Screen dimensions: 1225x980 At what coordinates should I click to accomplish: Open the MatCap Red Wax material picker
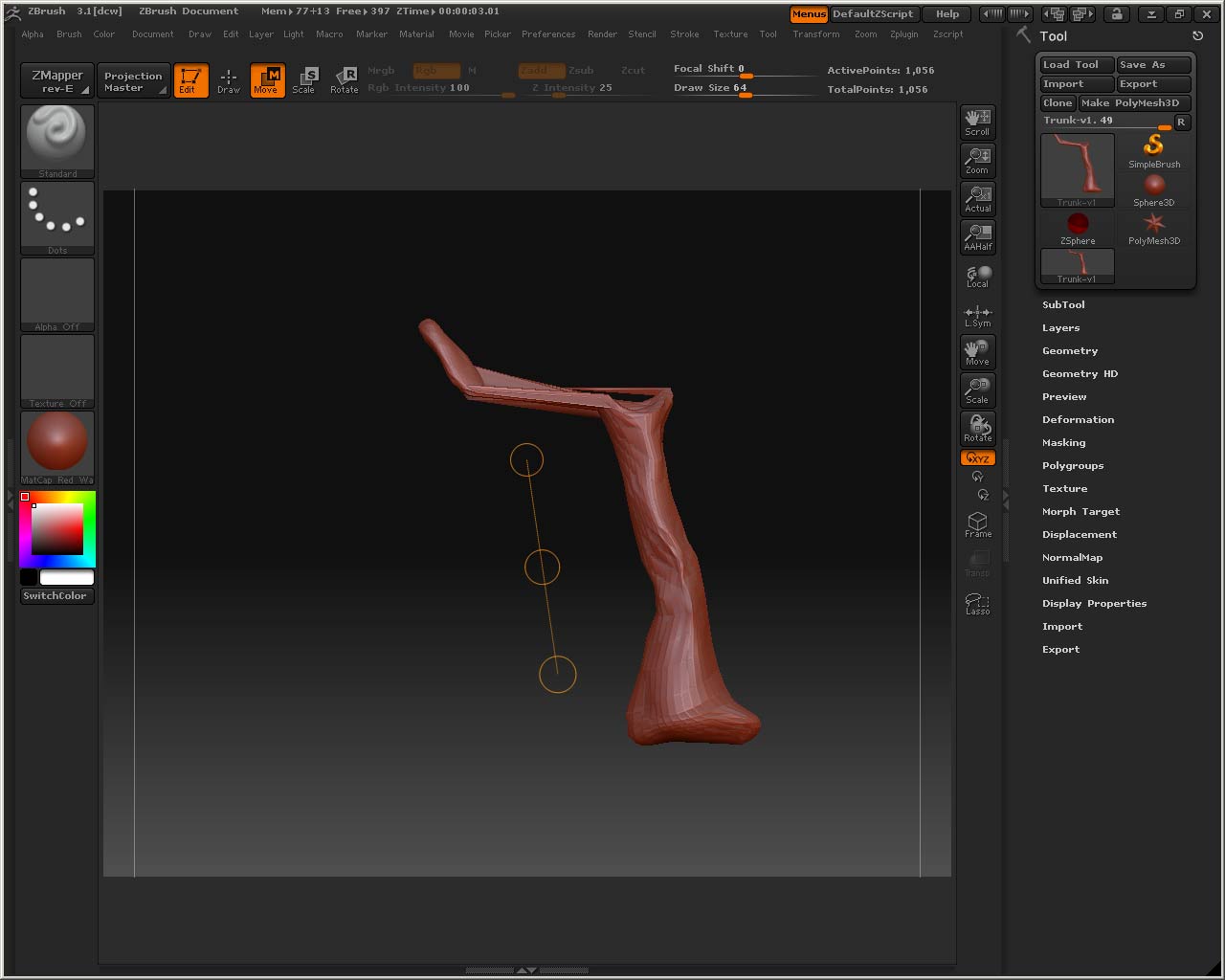coord(57,447)
